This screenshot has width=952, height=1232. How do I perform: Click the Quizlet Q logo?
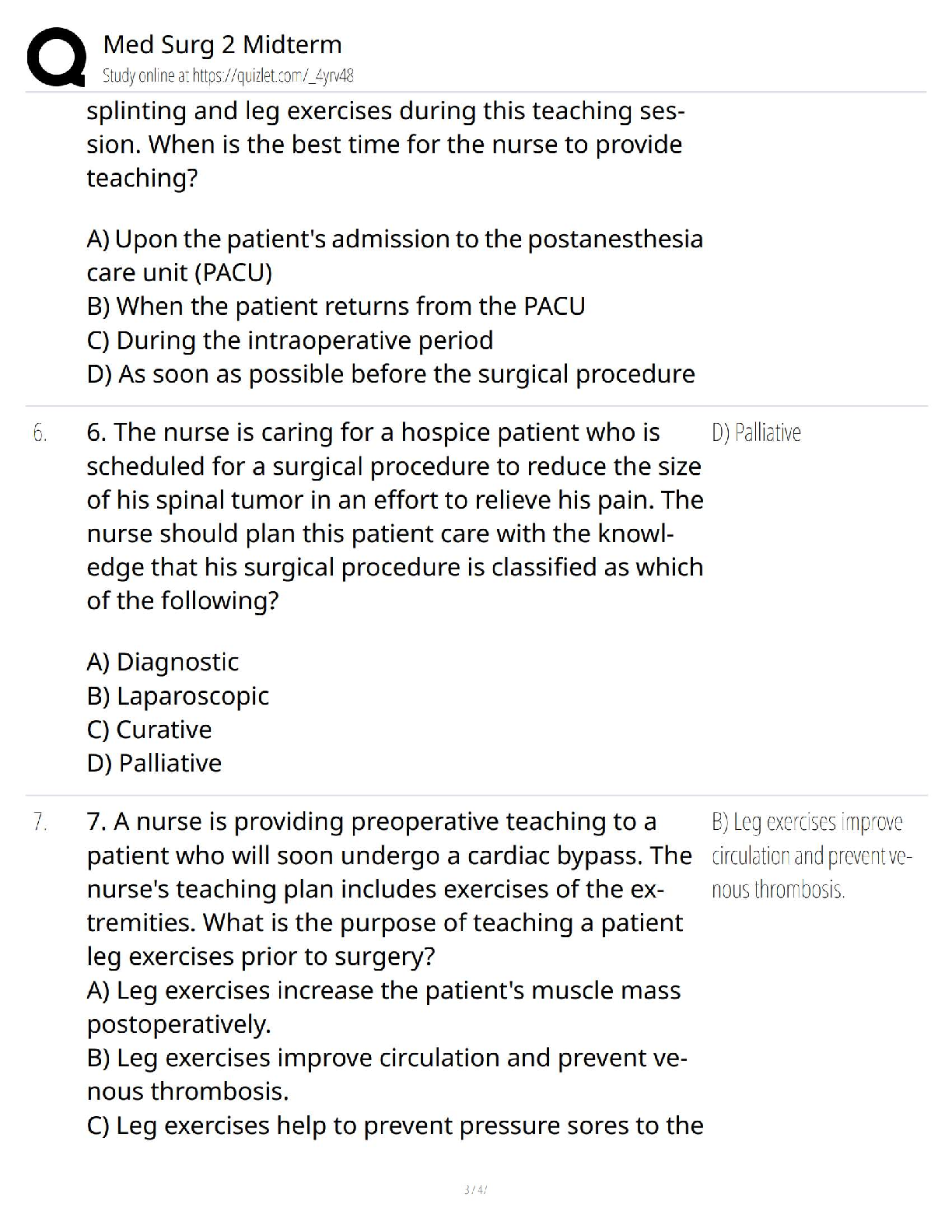(56, 57)
